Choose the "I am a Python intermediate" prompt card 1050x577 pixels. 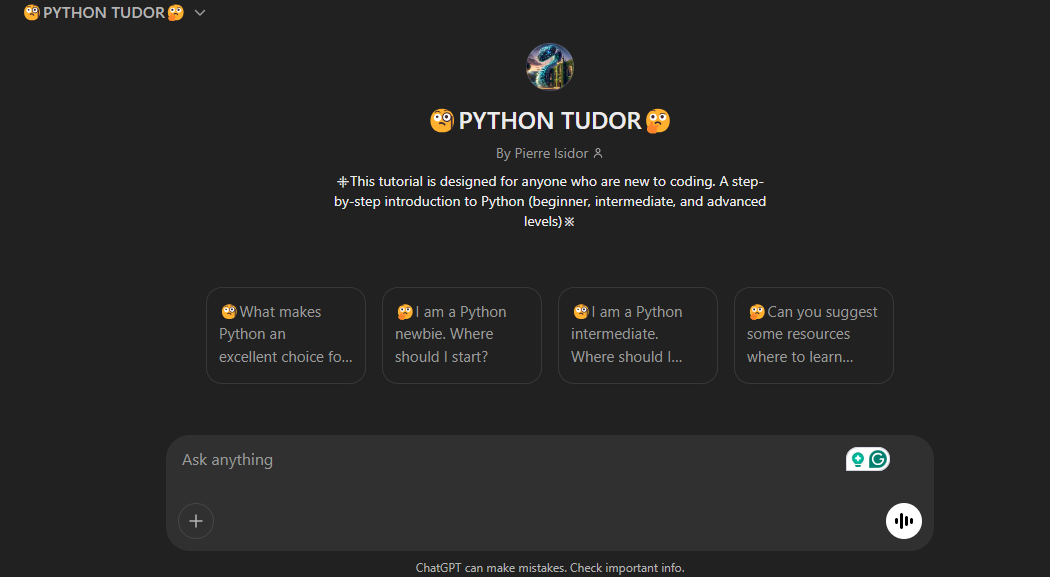(x=637, y=335)
